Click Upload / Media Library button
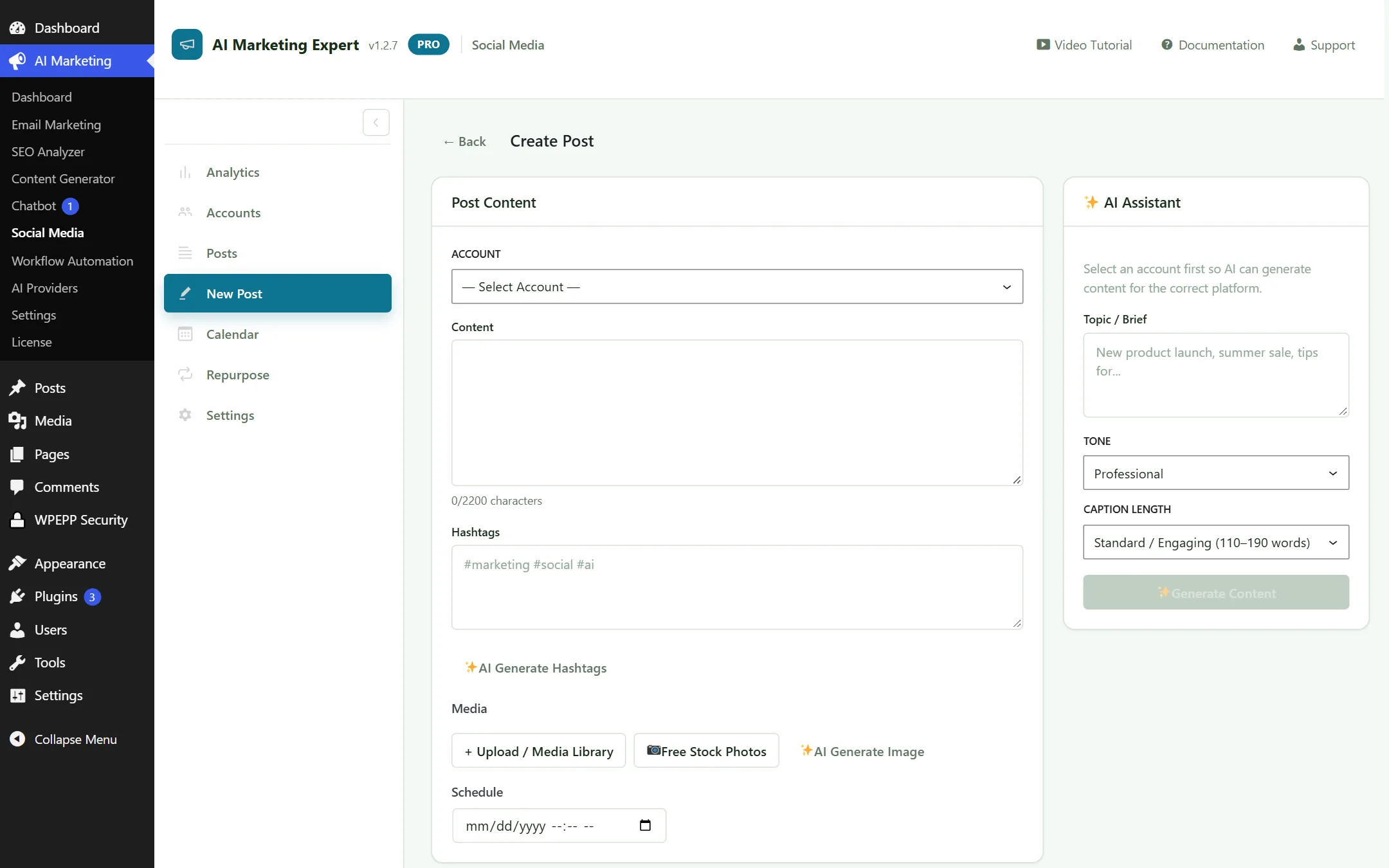The width and height of the screenshot is (1389, 868). coord(538,751)
